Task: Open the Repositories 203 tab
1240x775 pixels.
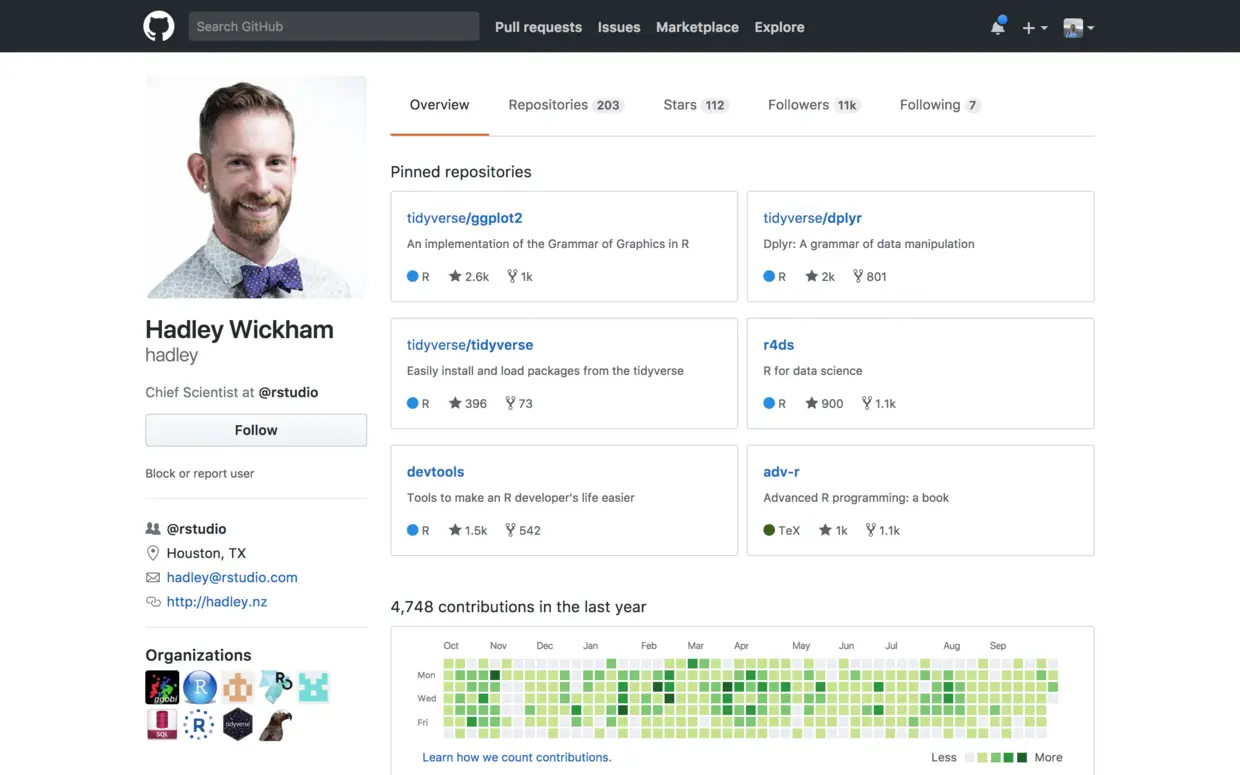Action: (565, 105)
